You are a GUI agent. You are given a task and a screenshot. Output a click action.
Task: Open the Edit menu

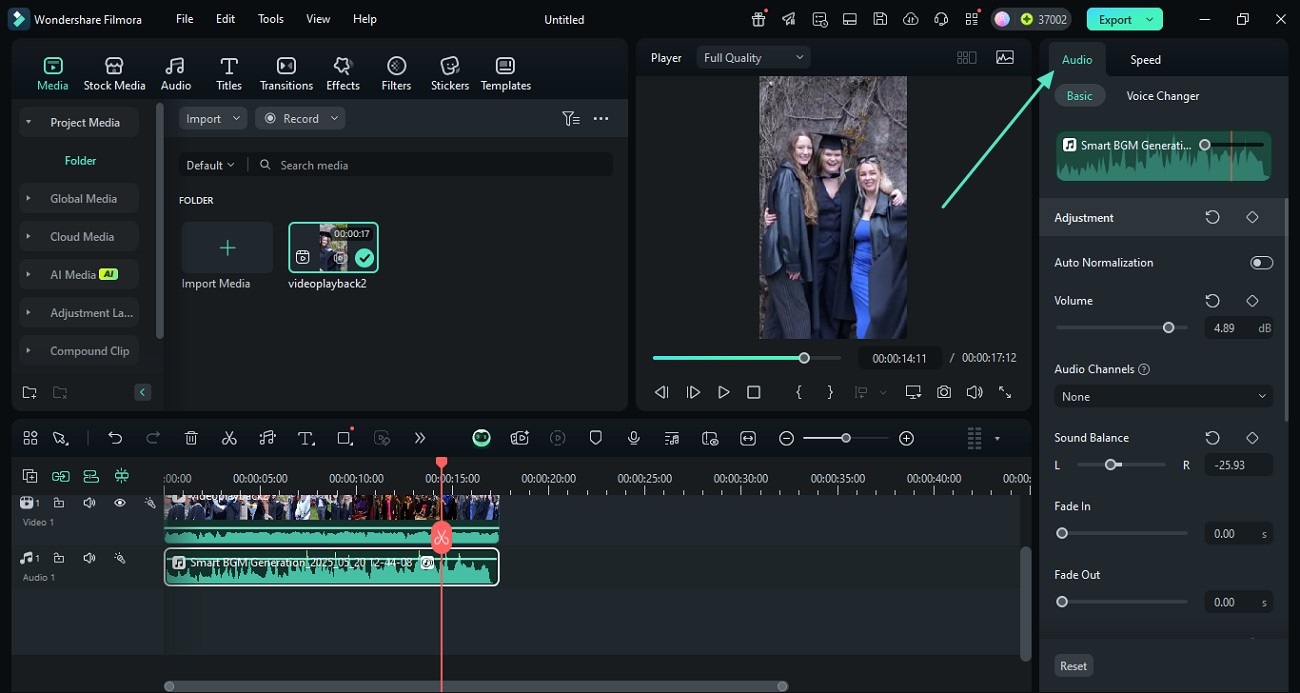point(226,19)
